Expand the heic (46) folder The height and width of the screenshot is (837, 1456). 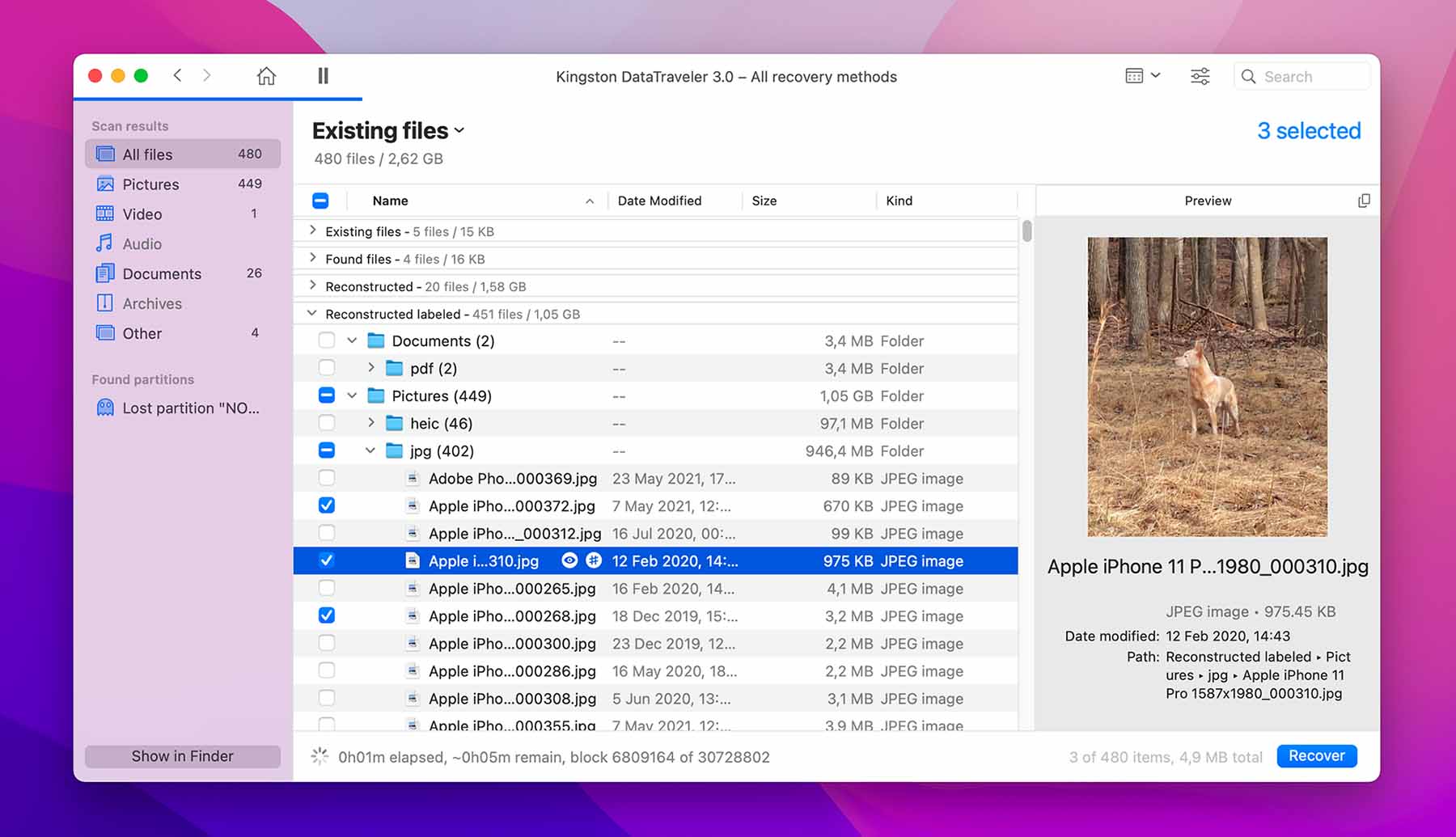(370, 423)
